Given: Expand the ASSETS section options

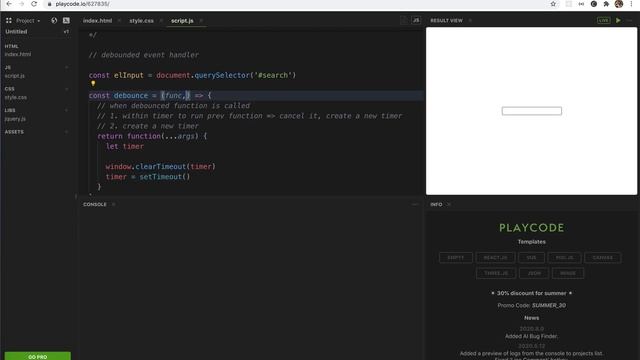Looking at the screenshot, I should click(x=67, y=132).
